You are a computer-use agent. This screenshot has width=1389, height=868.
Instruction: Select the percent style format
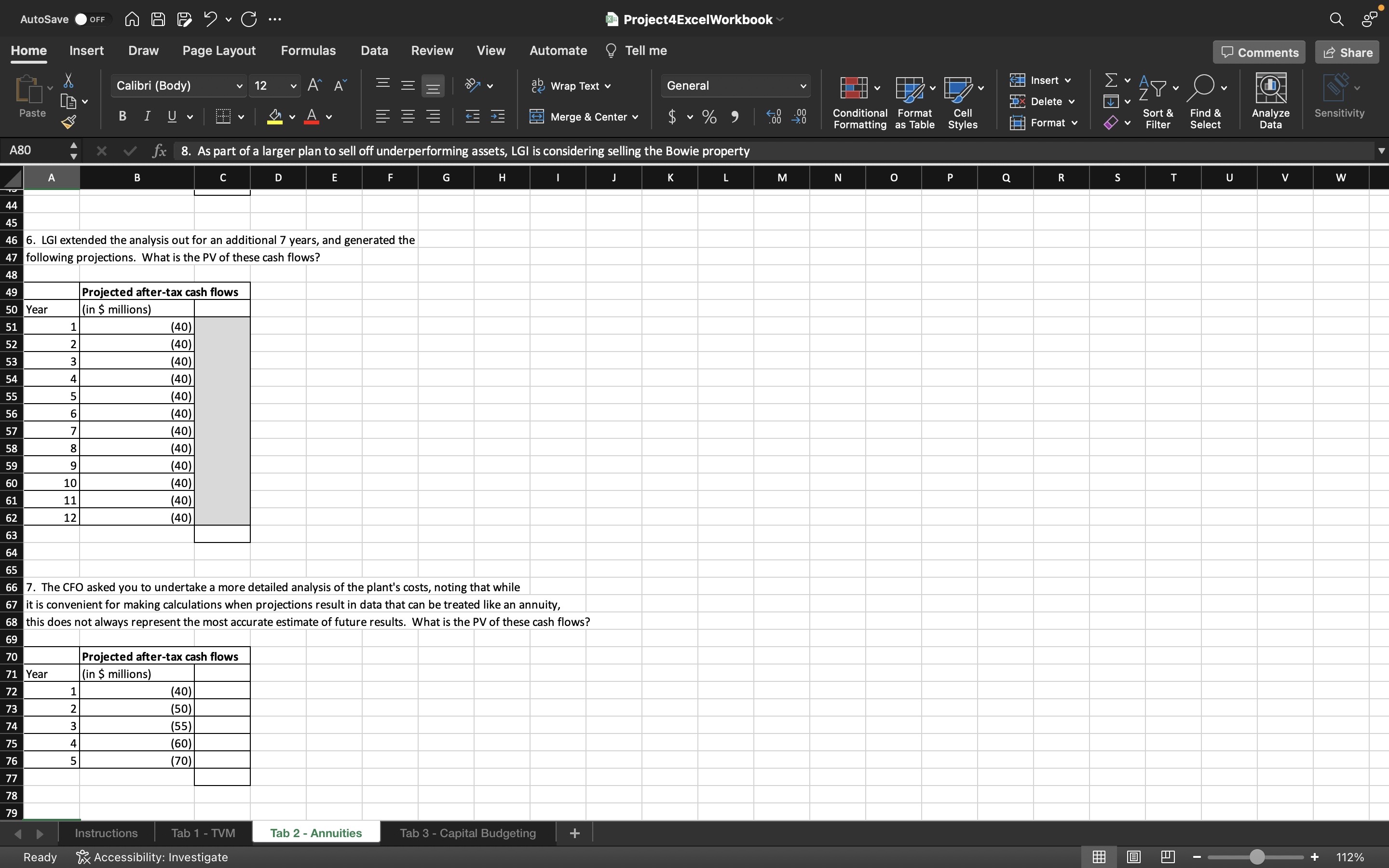709,117
